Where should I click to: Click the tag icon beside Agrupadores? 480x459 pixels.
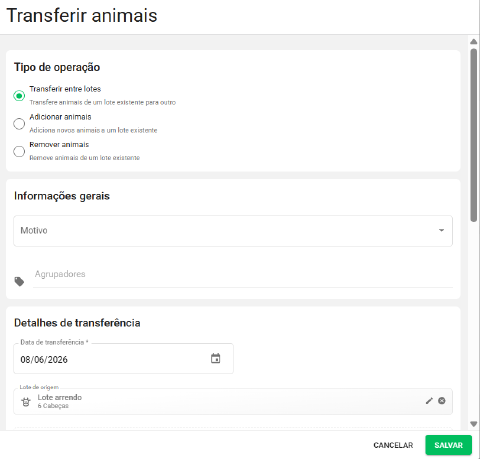pos(19,282)
